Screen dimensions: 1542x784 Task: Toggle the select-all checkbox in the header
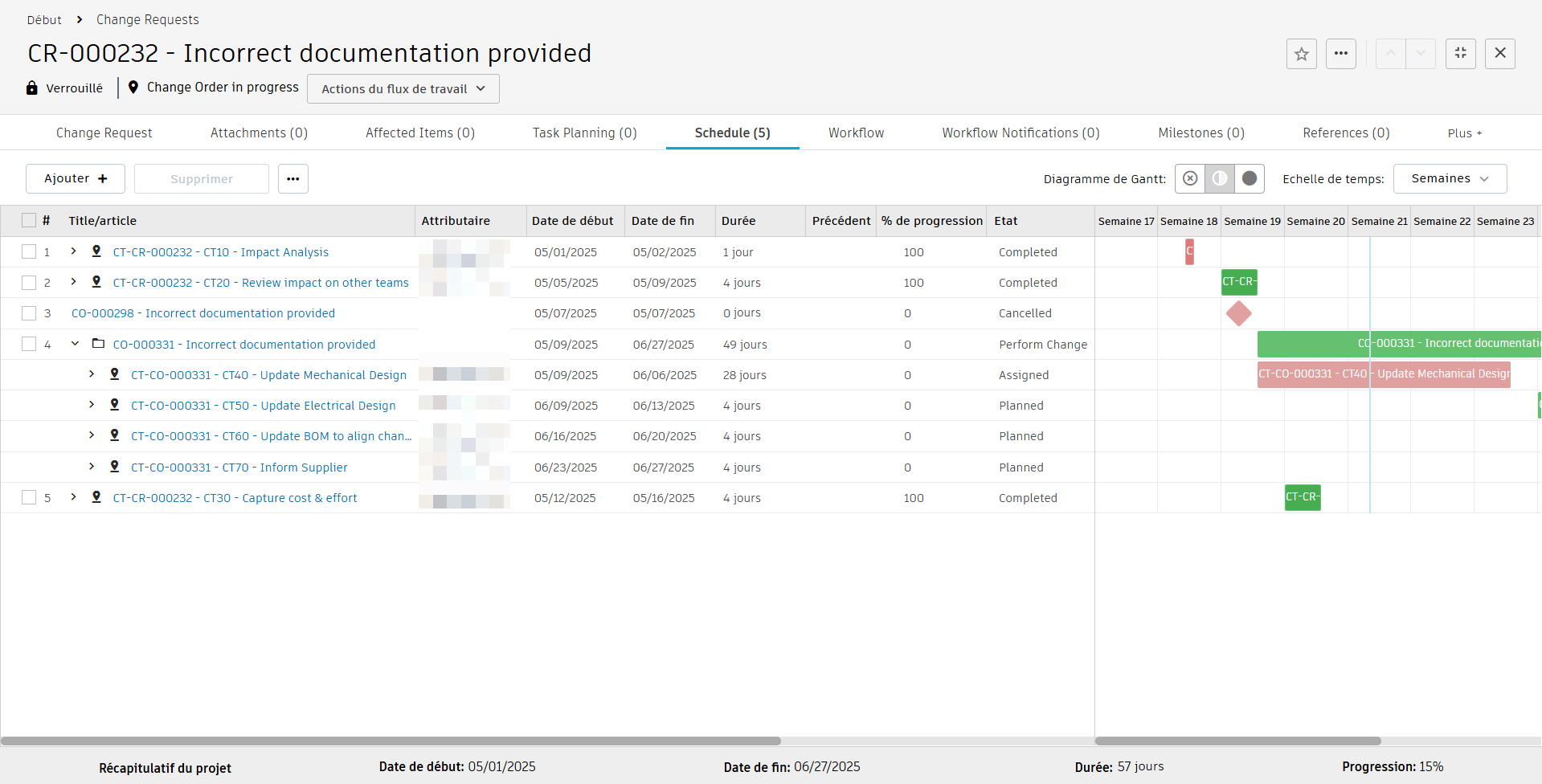pos(29,221)
